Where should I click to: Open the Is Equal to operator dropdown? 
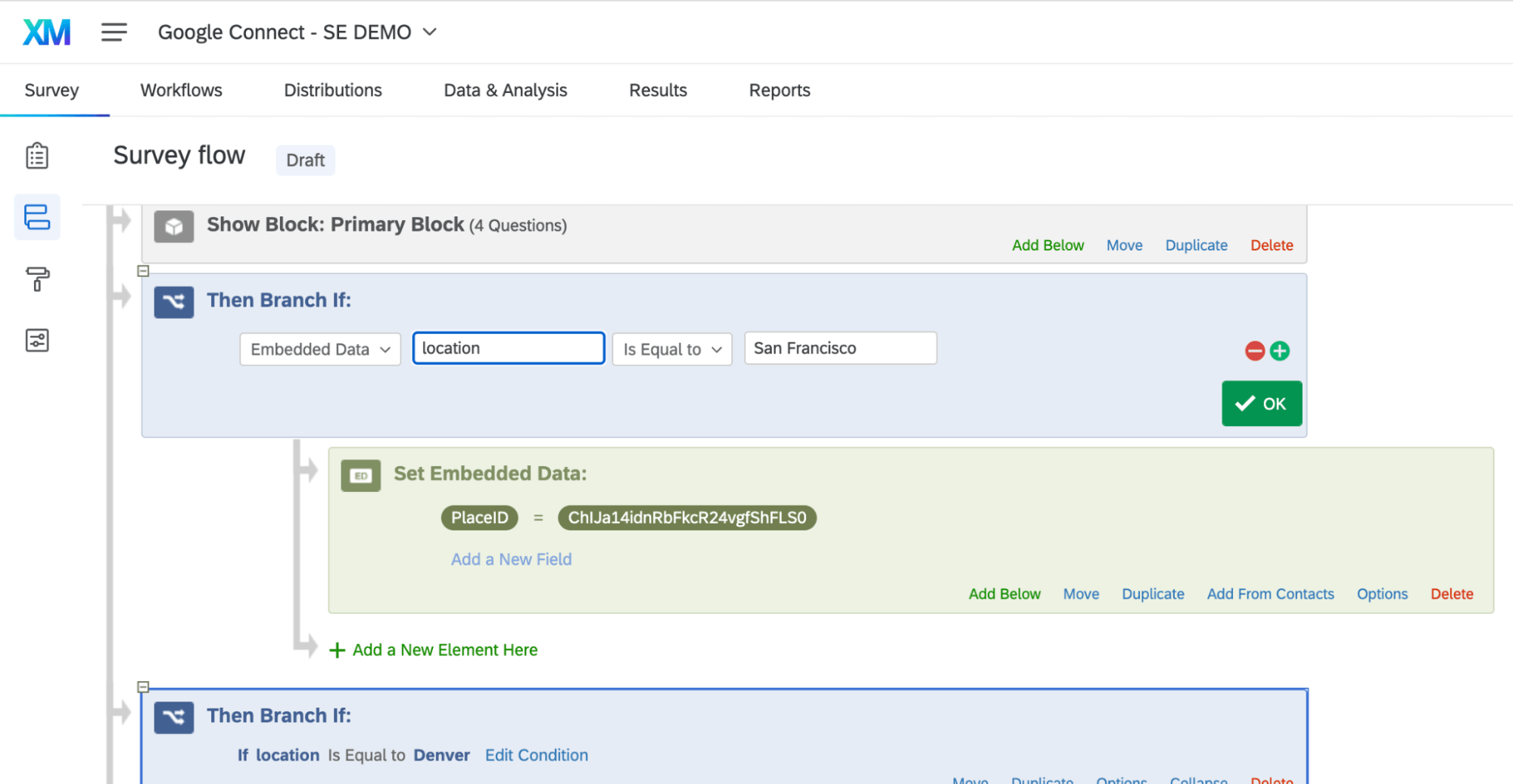[x=672, y=350]
